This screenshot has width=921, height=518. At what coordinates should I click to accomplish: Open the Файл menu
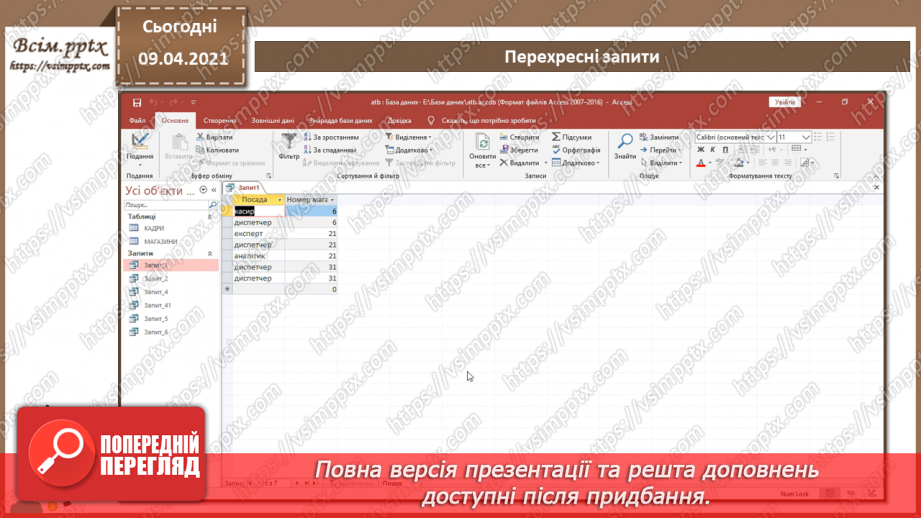pos(137,120)
